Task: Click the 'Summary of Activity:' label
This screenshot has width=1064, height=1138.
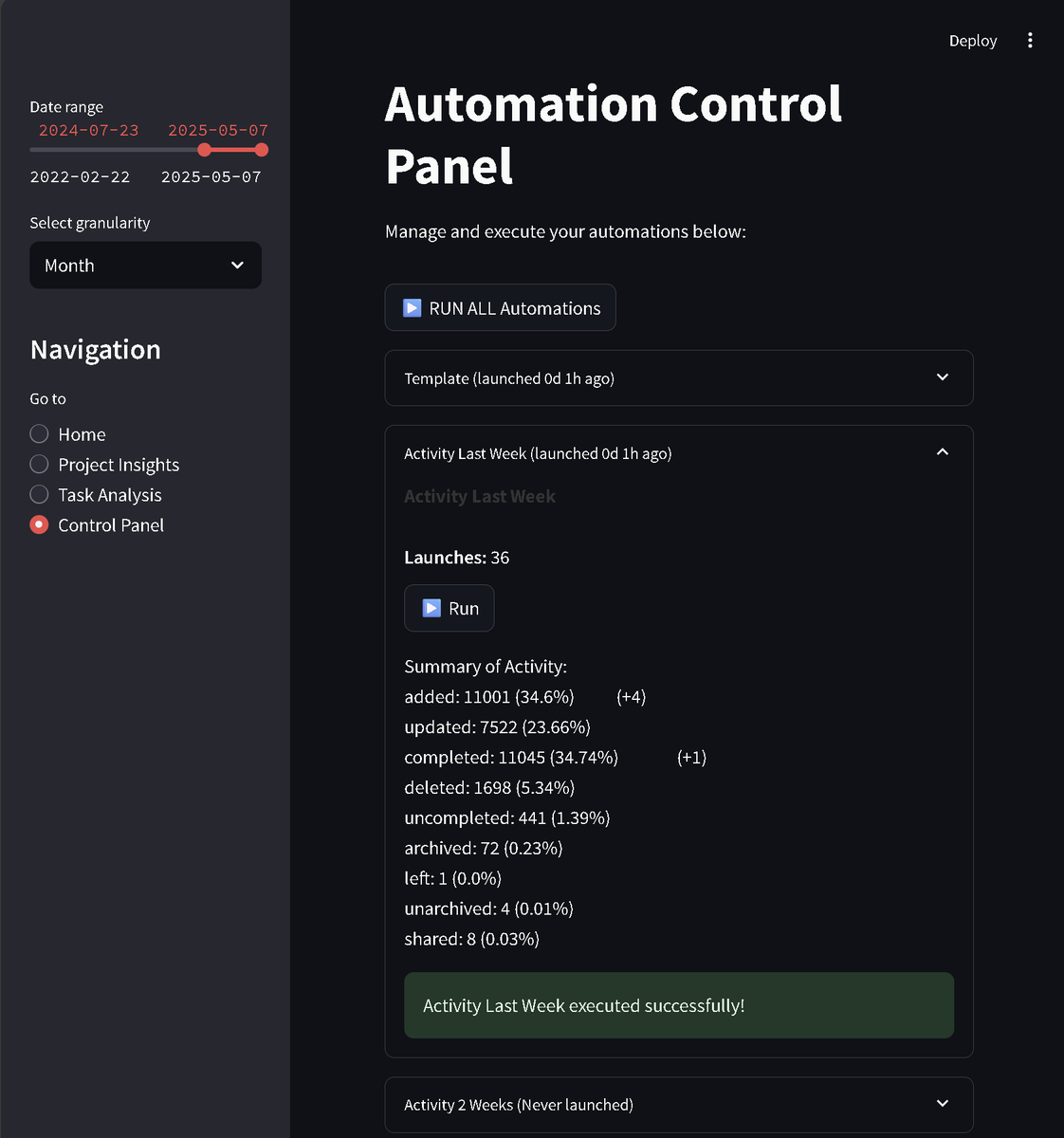Action: [x=486, y=667]
